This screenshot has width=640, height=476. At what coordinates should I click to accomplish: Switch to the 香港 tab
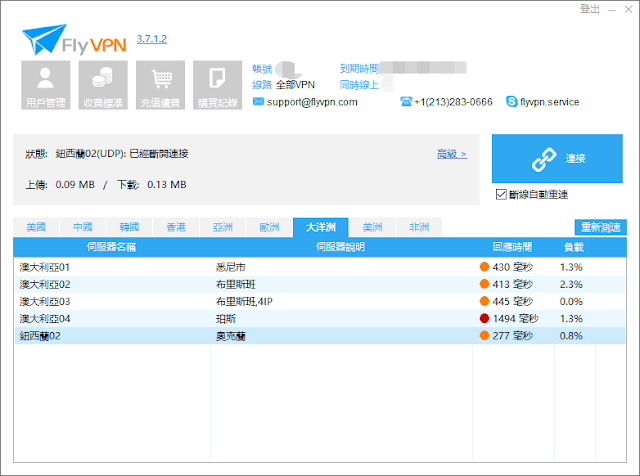(x=176, y=227)
